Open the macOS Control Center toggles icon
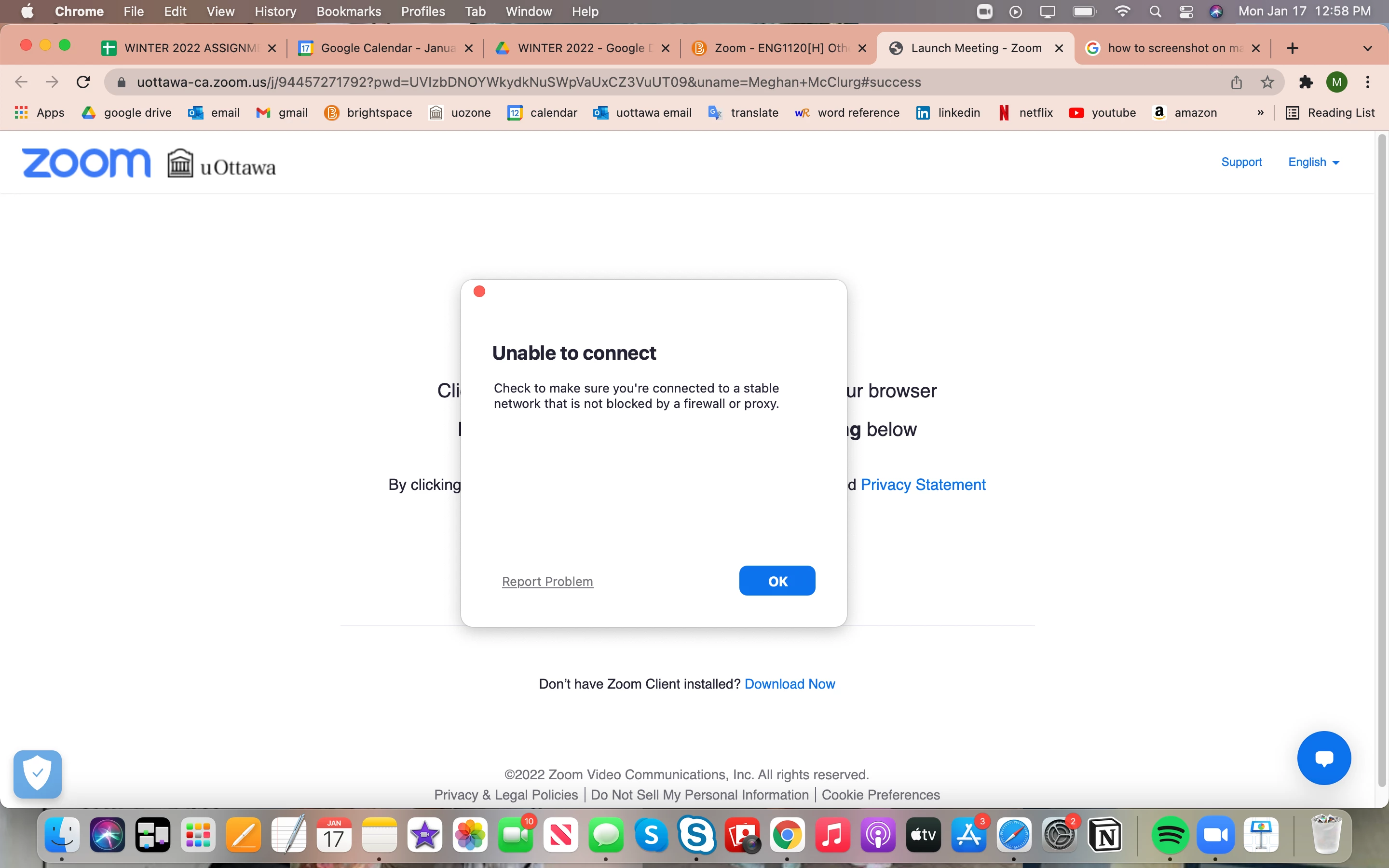1389x868 pixels. click(x=1186, y=12)
